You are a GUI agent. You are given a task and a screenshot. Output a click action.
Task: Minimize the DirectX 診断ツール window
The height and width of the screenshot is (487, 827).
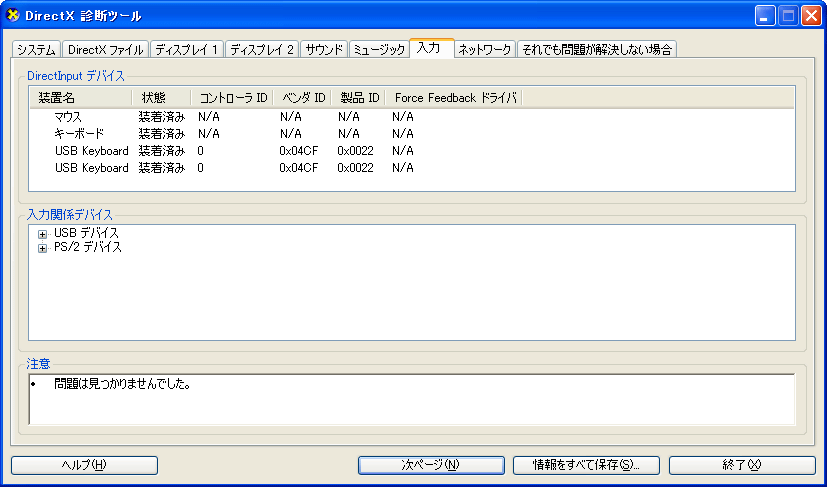[x=765, y=15]
